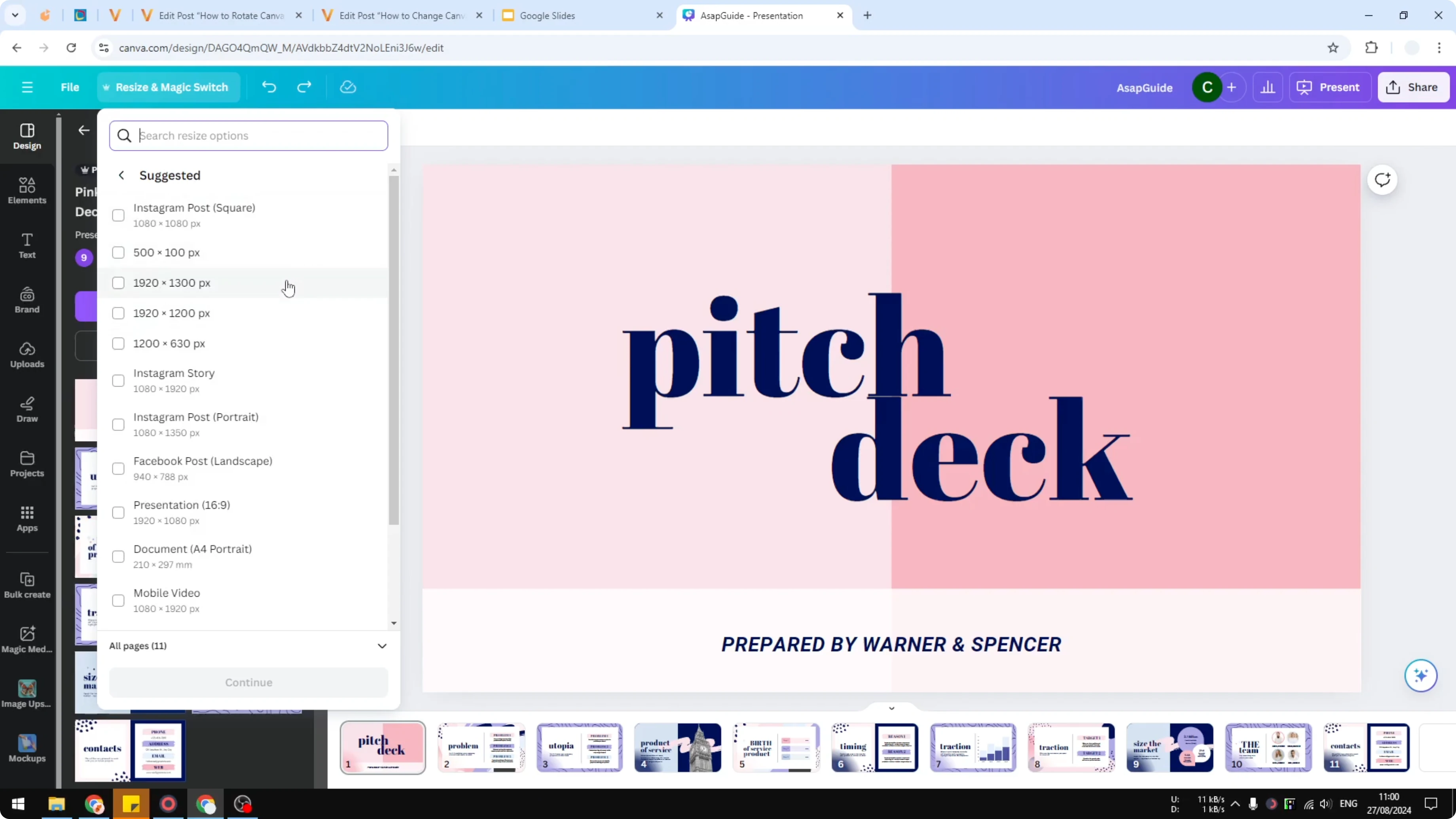
Task: Open the Mockups app
Action: (x=27, y=749)
